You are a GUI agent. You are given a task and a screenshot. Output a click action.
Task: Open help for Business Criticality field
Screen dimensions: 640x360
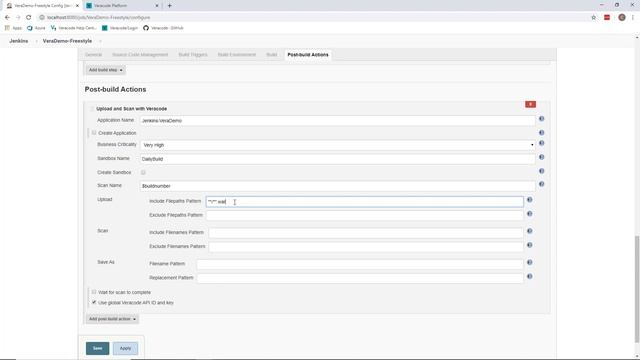pos(541,143)
